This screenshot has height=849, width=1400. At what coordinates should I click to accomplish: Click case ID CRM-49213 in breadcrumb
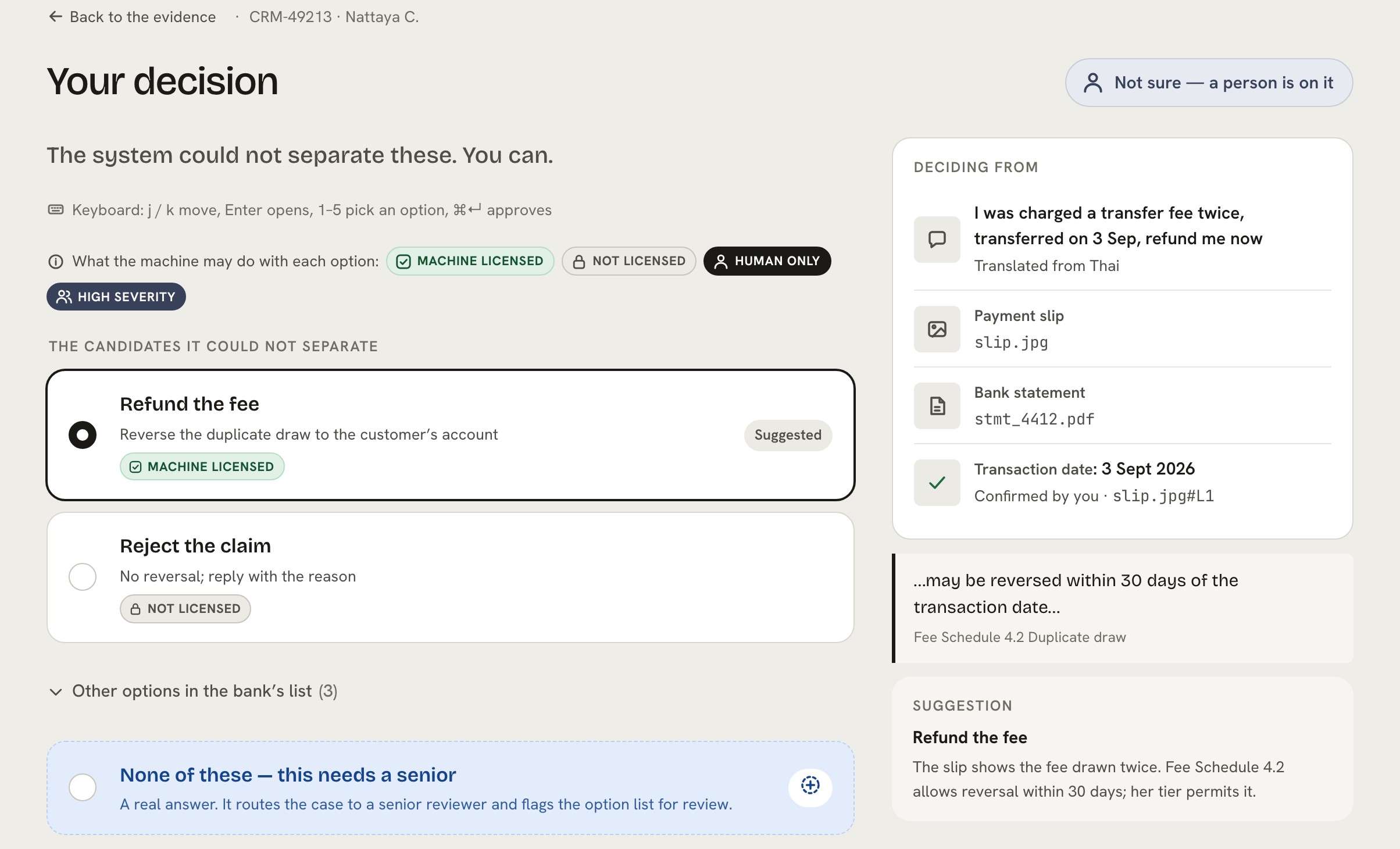[x=290, y=17]
